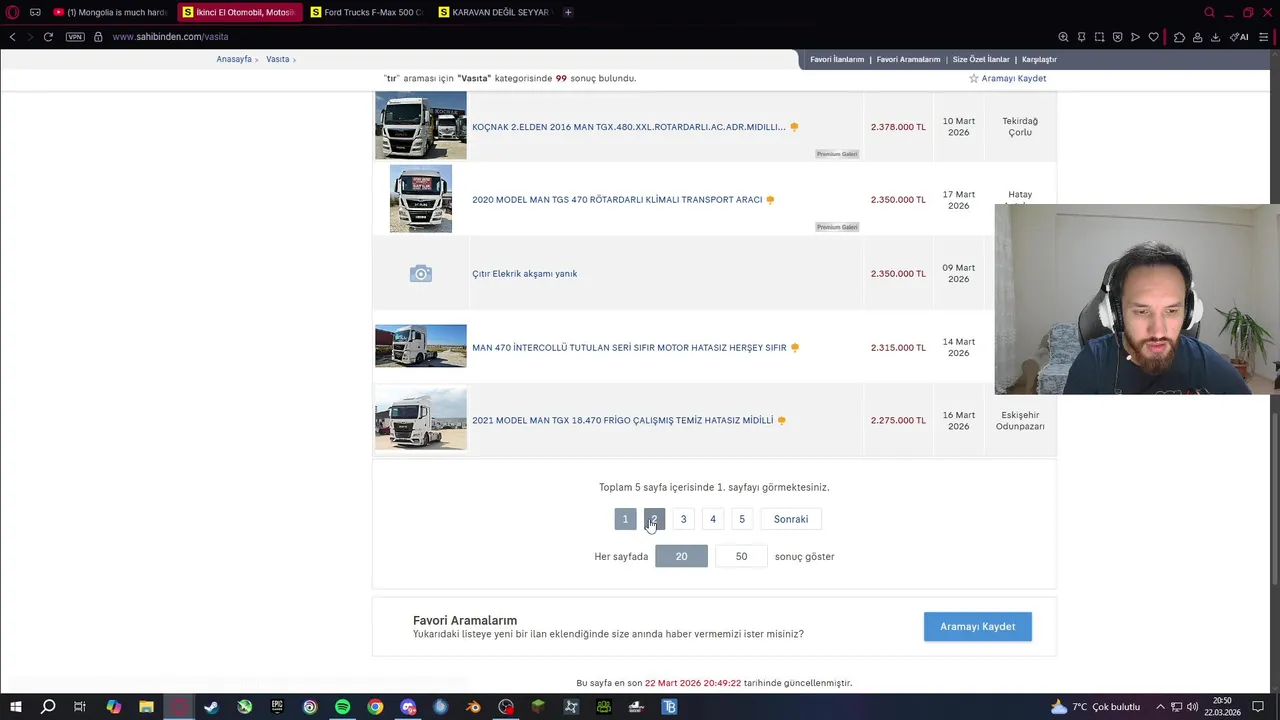Open Spotify from the taskbar
The width and height of the screenshot is (1280, 720).
pyautogui.click(x=342, y=707)
